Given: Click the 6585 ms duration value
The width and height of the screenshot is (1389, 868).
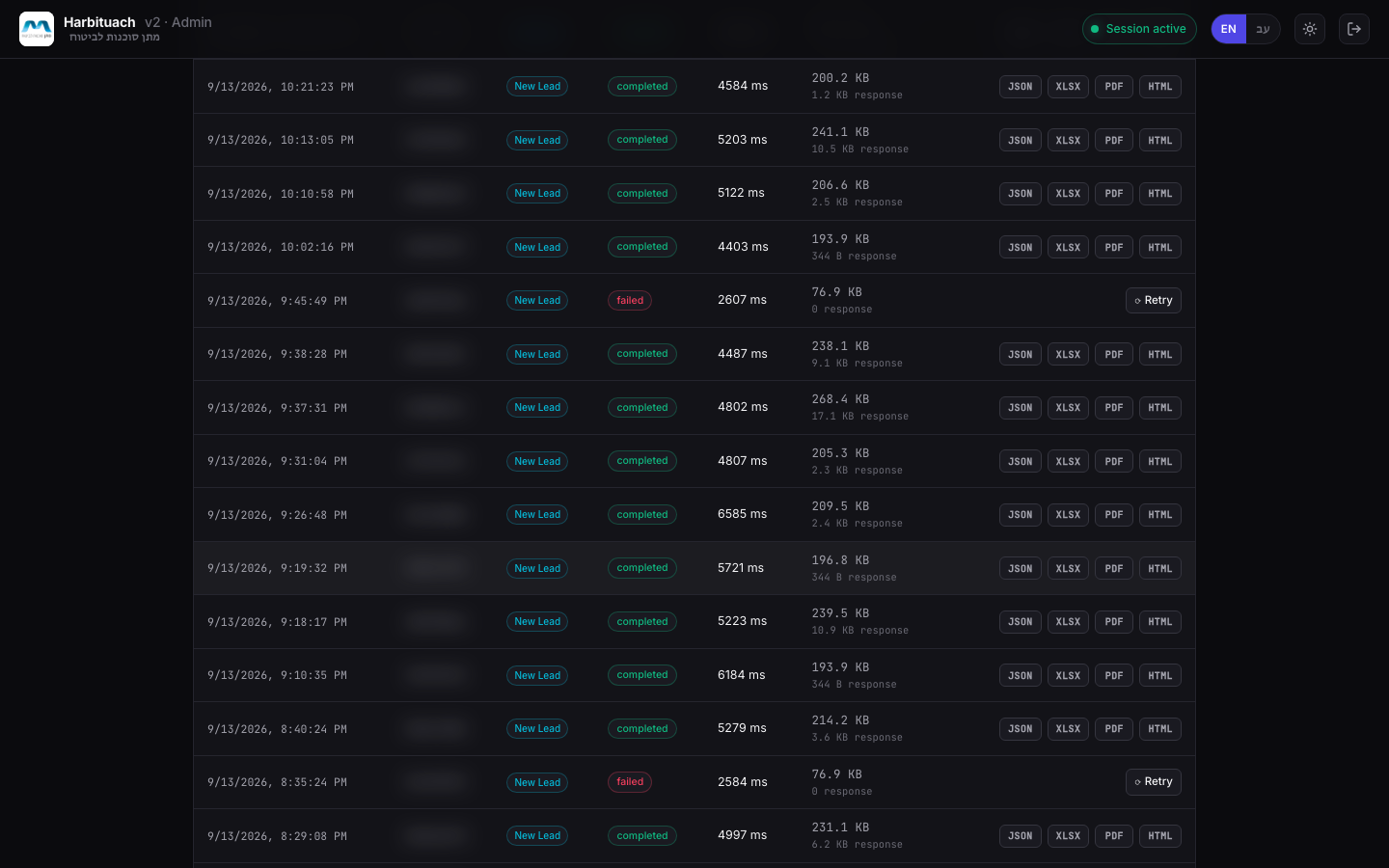Looking at the screenshot, I should tap(743, 514).
